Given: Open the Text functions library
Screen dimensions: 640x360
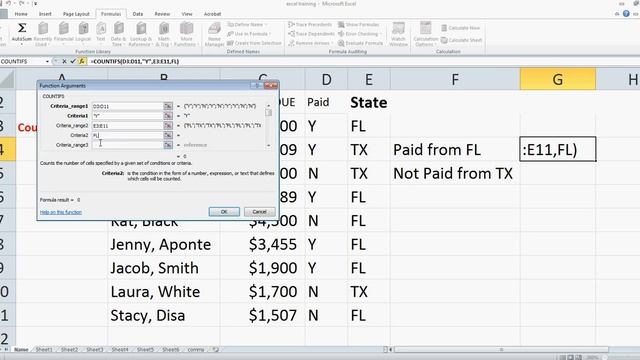Looking at the screenshot, I should coord(101,33).
